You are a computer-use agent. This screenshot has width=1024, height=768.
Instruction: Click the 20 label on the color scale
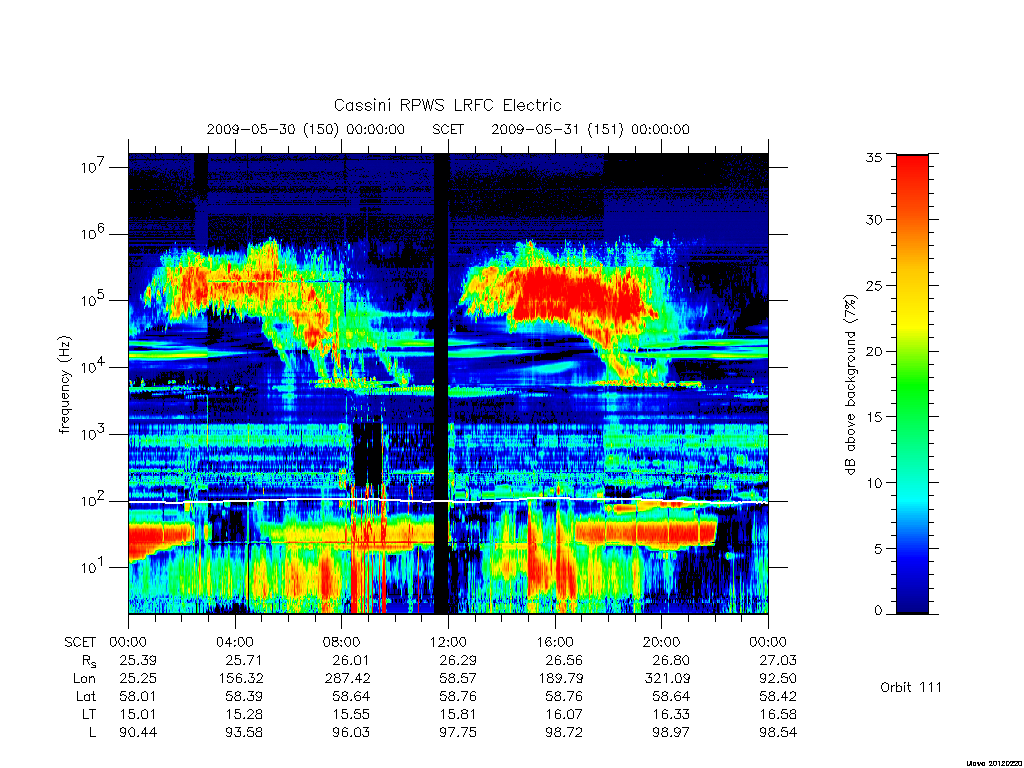click(874, 351)
